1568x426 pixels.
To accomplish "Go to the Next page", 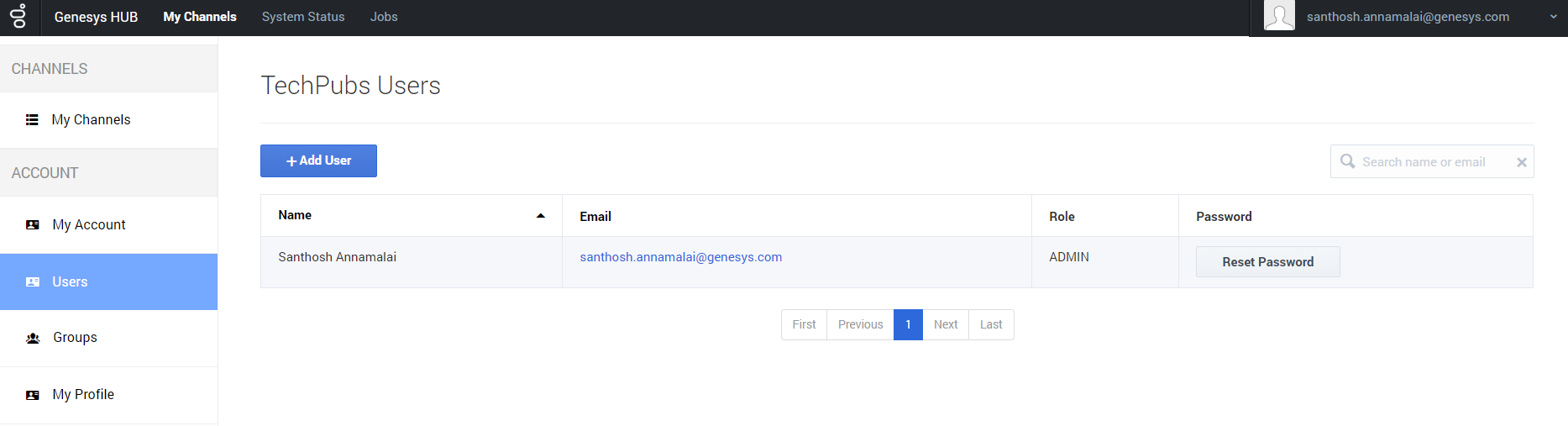I will click(x=946, y=324).
